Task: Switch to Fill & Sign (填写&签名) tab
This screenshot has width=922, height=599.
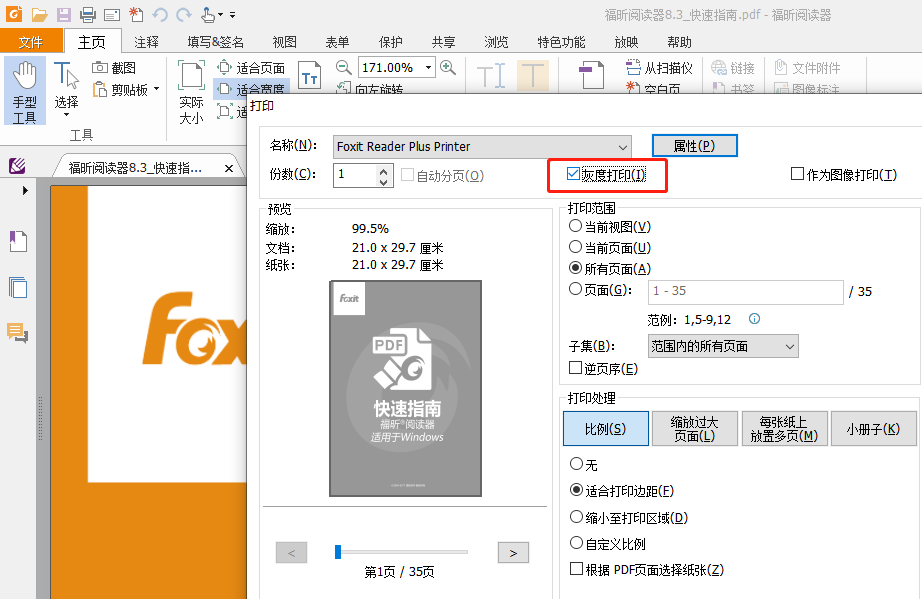Action: click(x=216, y=42)
